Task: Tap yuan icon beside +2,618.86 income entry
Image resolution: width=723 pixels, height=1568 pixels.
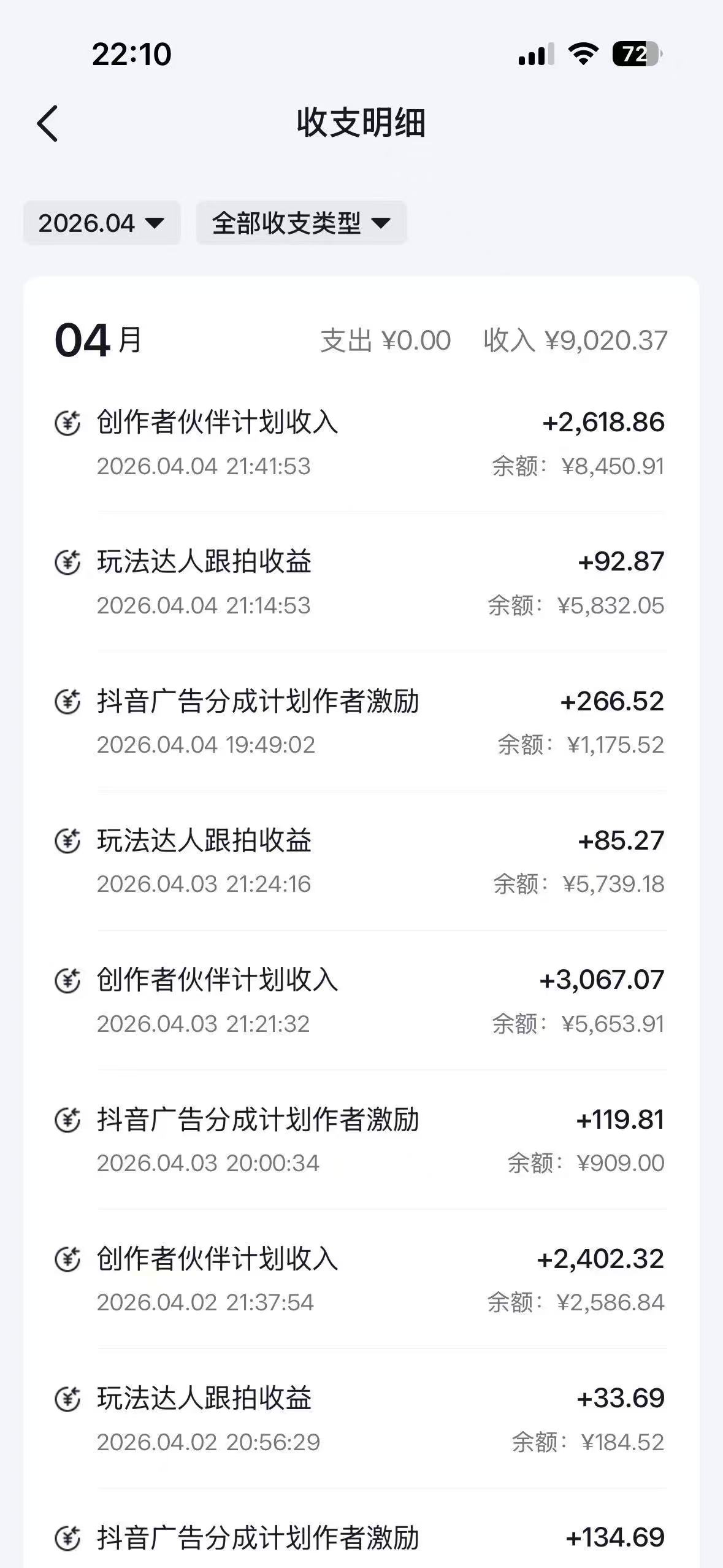Action: pos(67,423)
